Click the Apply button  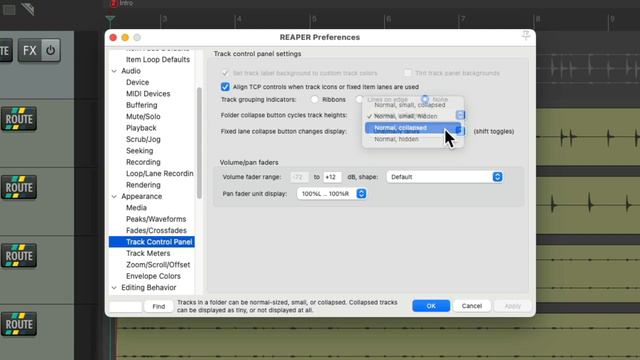pos(513,306)
